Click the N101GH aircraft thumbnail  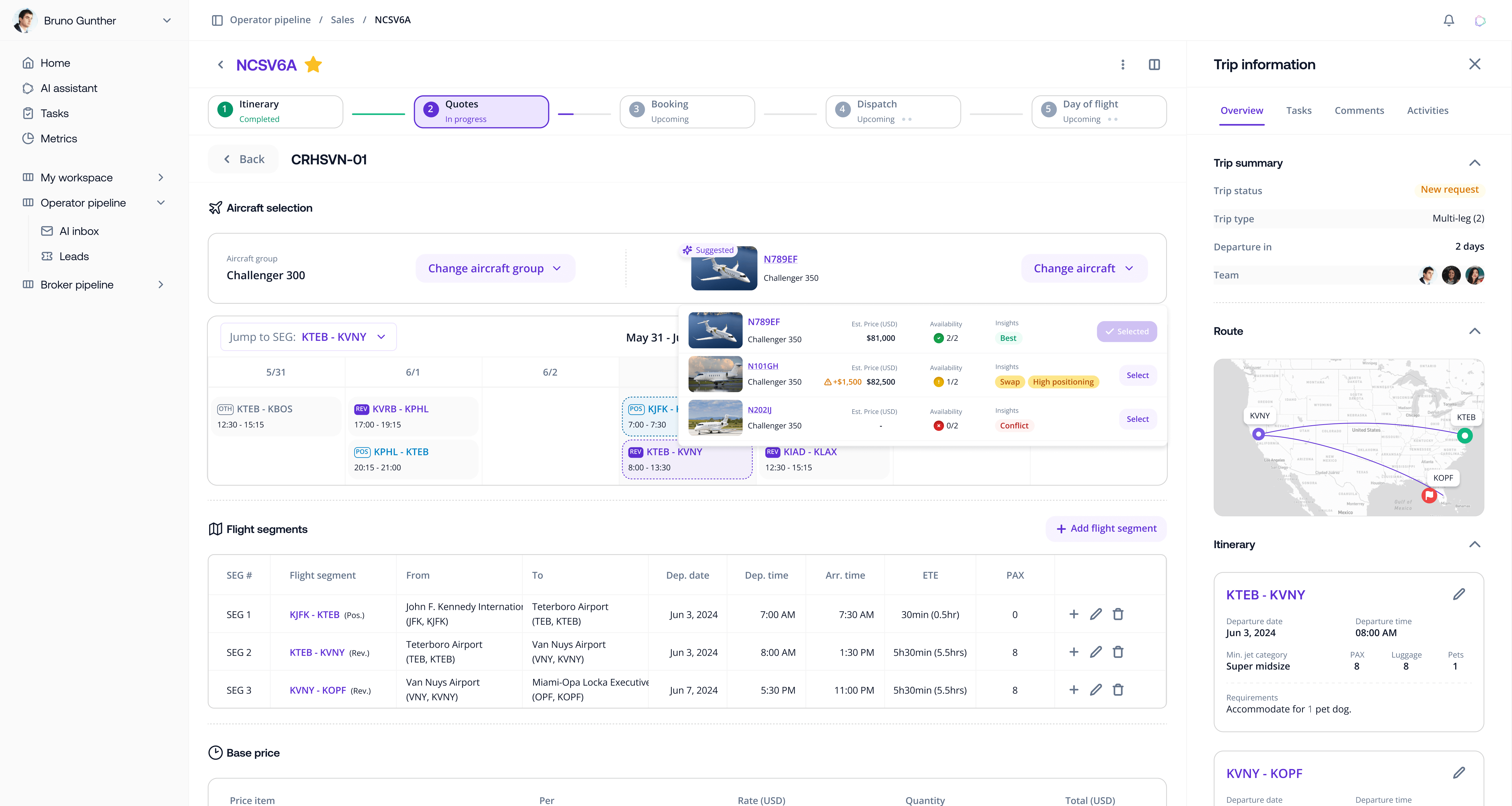coord(715,374)
